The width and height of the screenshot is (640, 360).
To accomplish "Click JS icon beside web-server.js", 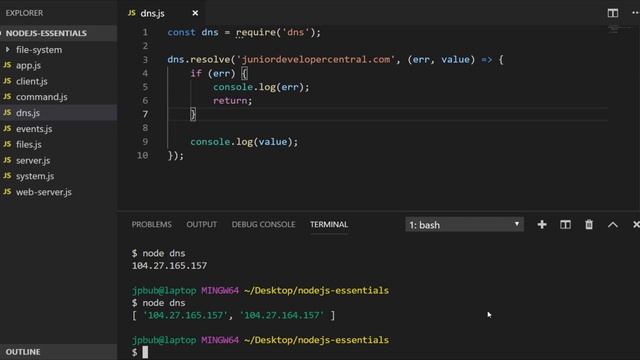I will [x=7, y=191].
